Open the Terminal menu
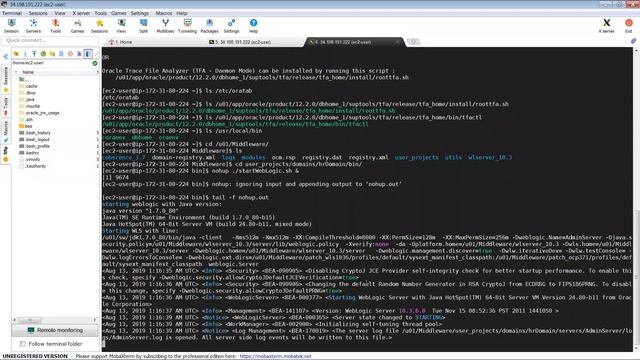 tap(12, 13)
